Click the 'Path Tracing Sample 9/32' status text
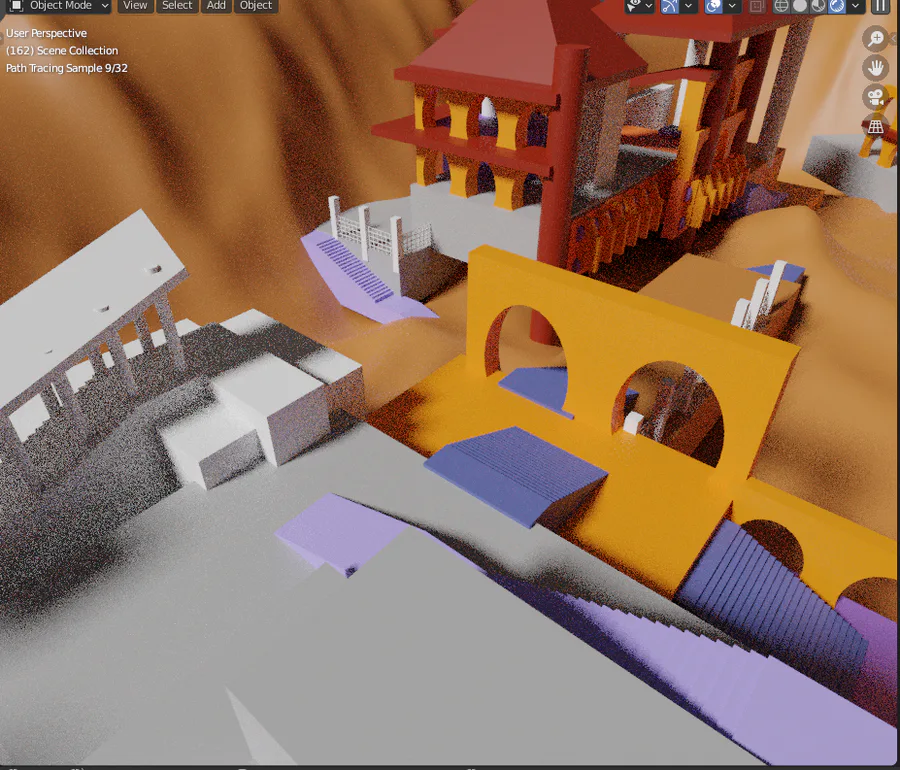The height and width of the screenshot is (770, 900). (x=67, y=68)
